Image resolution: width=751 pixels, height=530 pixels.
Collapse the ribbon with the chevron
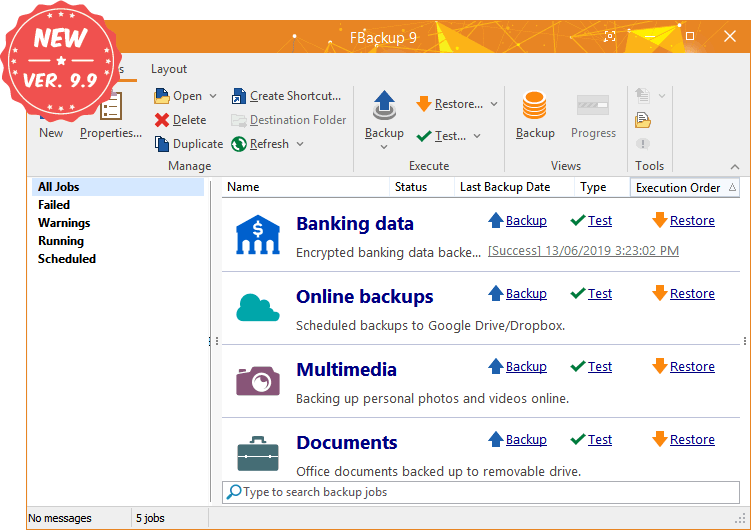(x=735, y=167)
